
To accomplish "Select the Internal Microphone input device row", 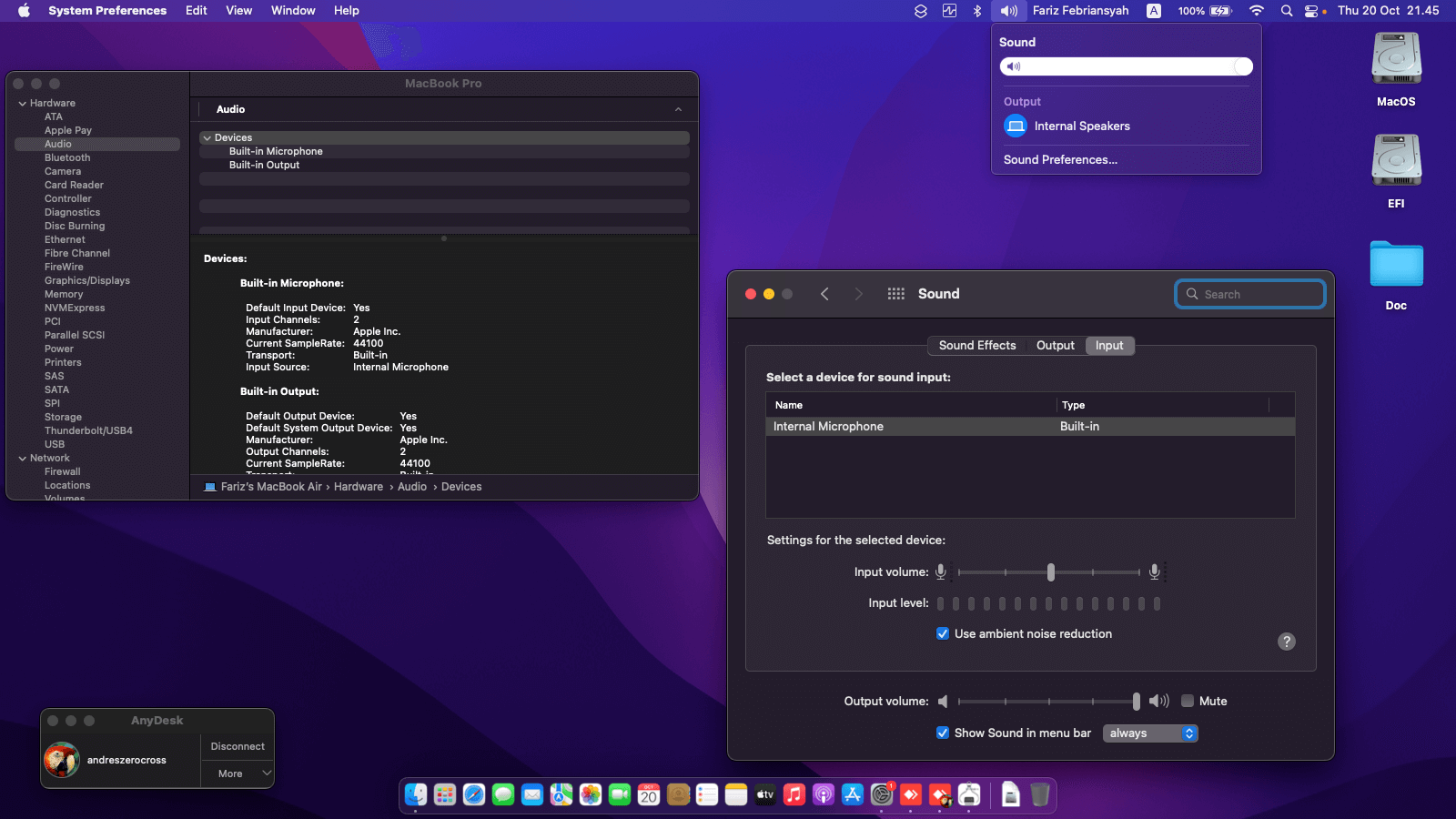I will point(1030,426).
